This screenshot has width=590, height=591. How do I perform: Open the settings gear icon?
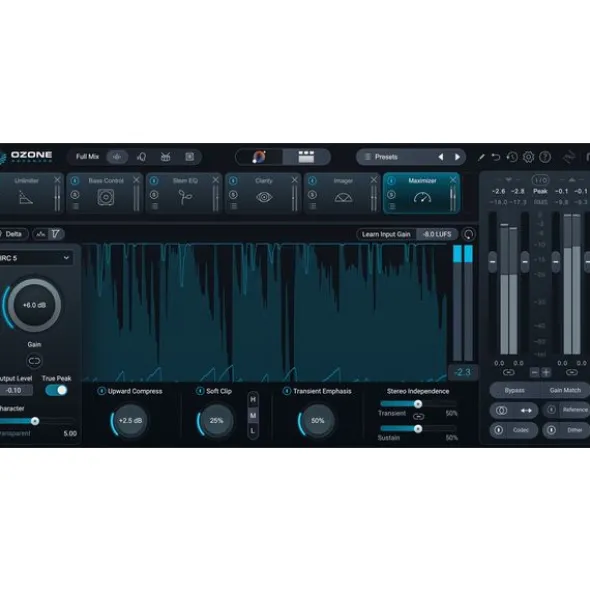(529, 157)
